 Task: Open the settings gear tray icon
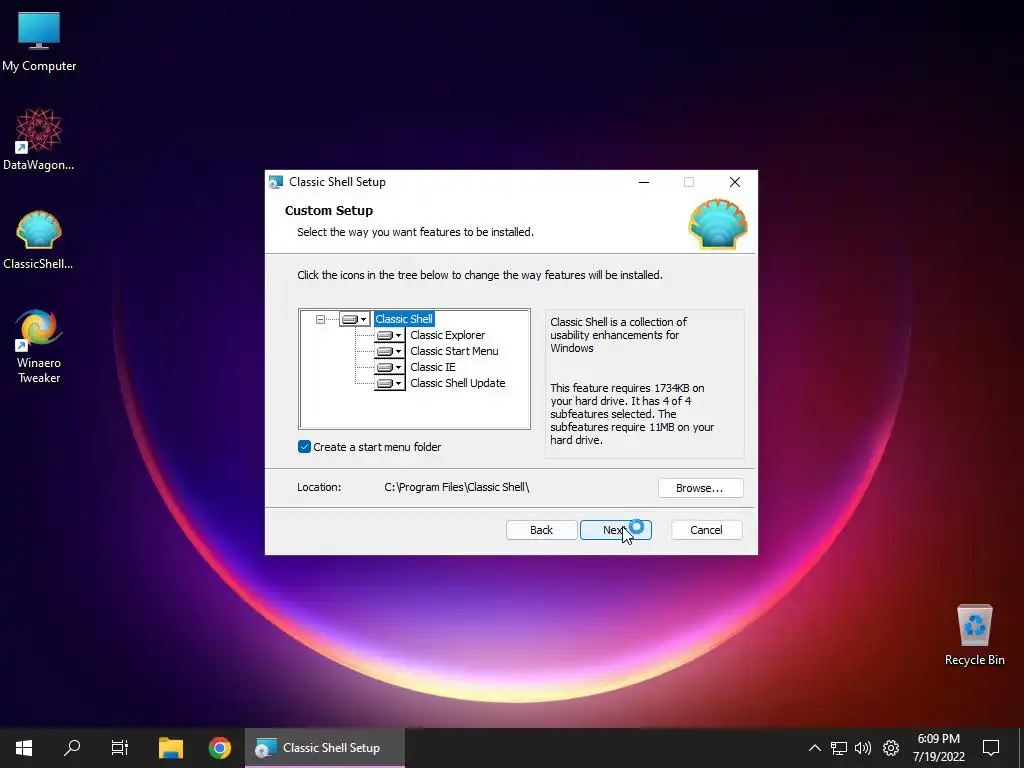coord(891,748)
